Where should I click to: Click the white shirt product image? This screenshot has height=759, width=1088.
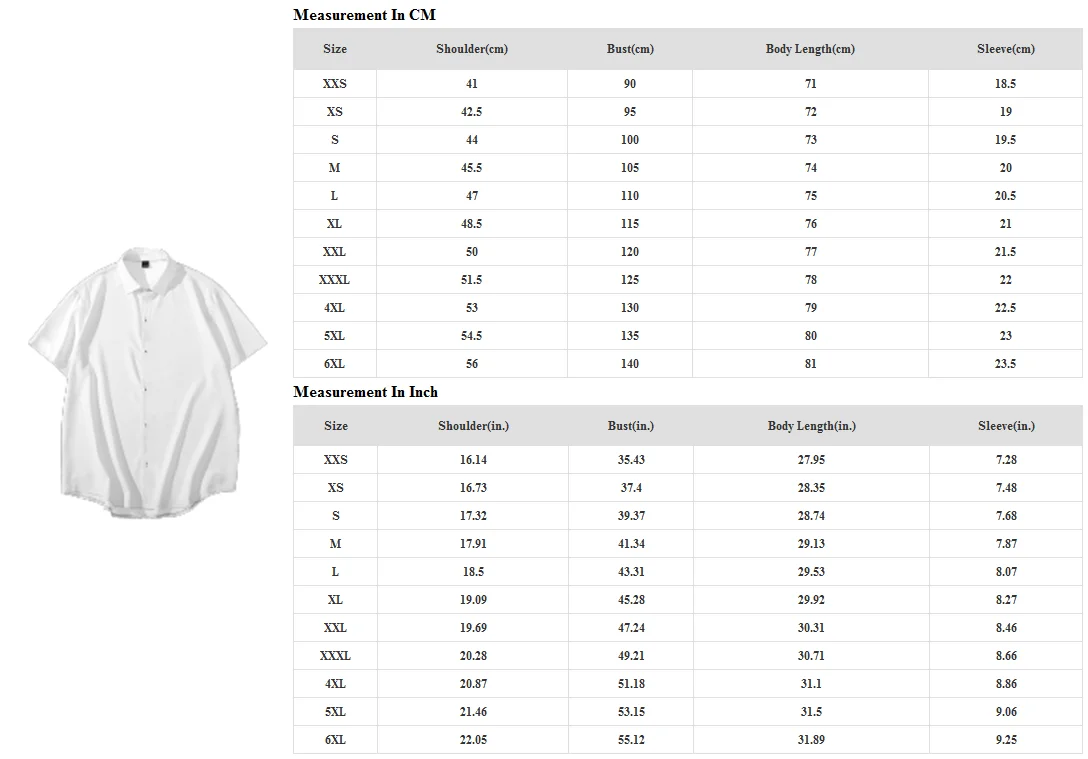coord(146,379)
